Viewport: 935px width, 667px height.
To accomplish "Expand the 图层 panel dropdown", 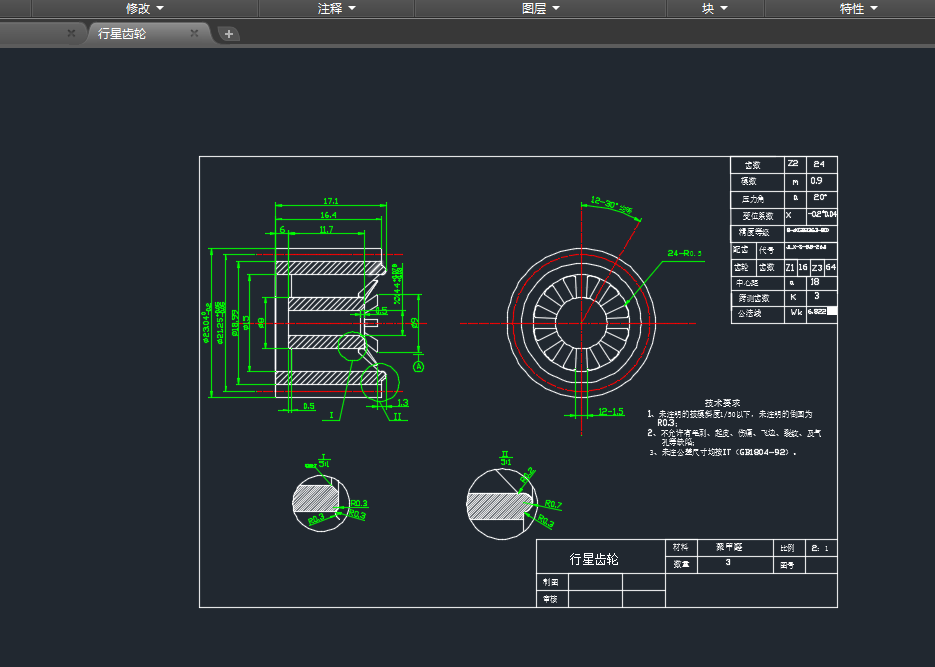I will [540, 8].
